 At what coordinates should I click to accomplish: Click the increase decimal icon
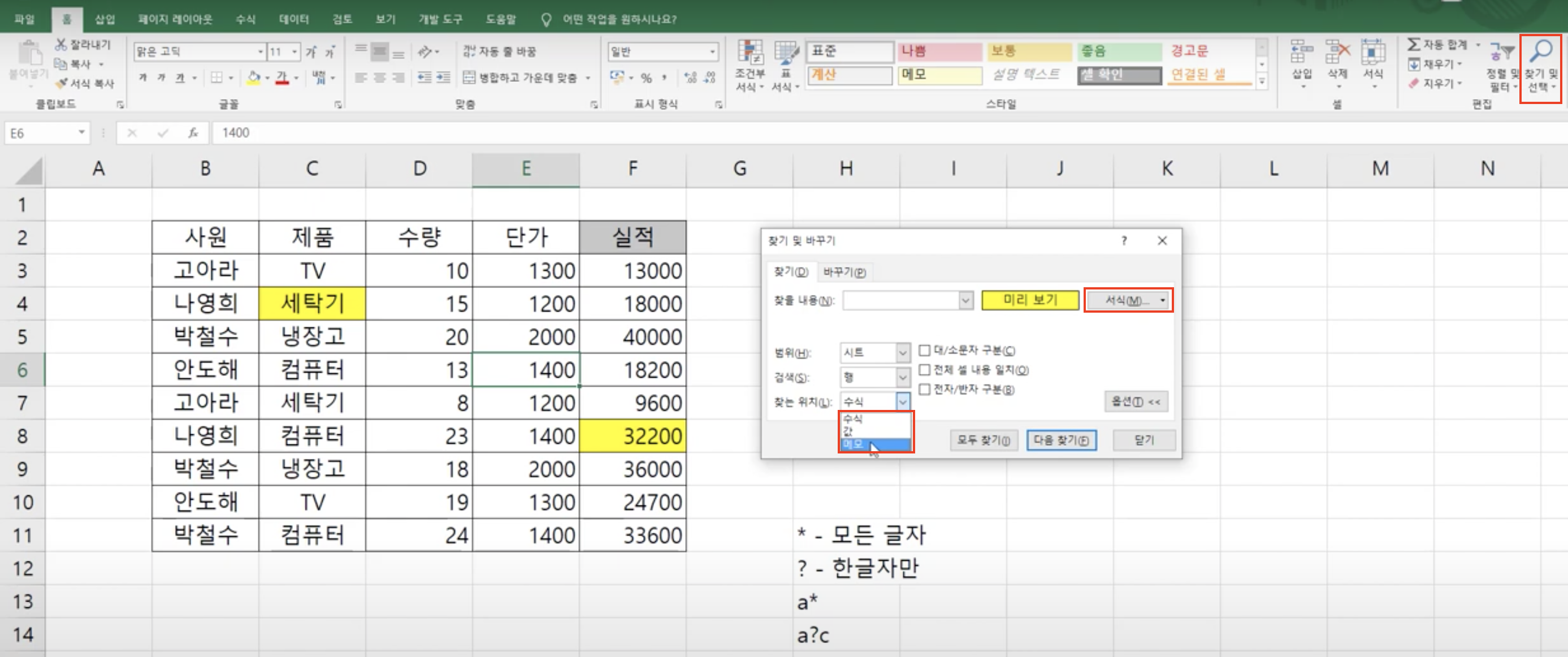click(x=690, y=77)
